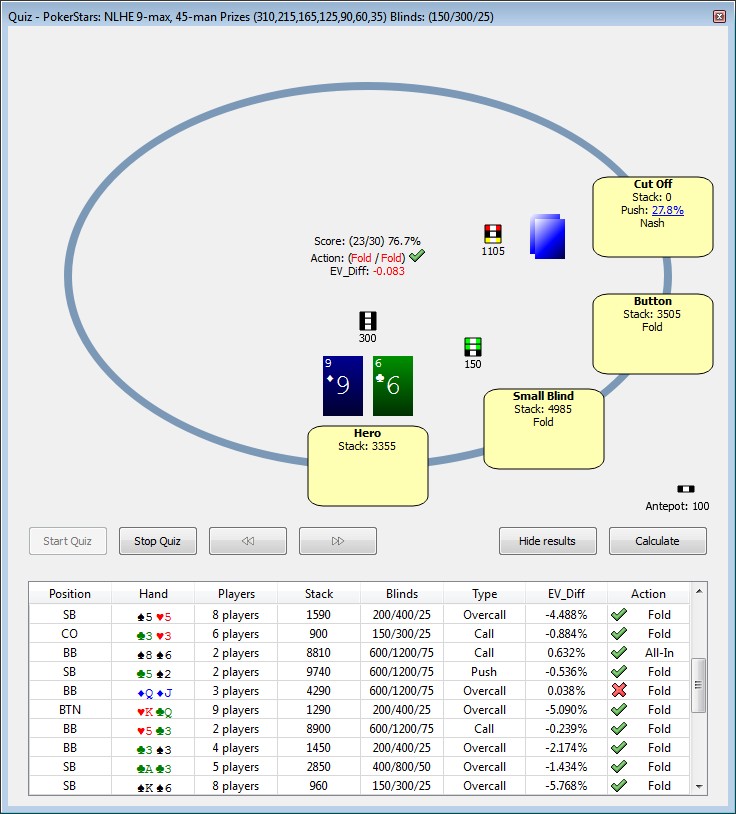The image size is (736, 814).
Task: Click EV_Diff value 0.632%
Action: (566, 653)
